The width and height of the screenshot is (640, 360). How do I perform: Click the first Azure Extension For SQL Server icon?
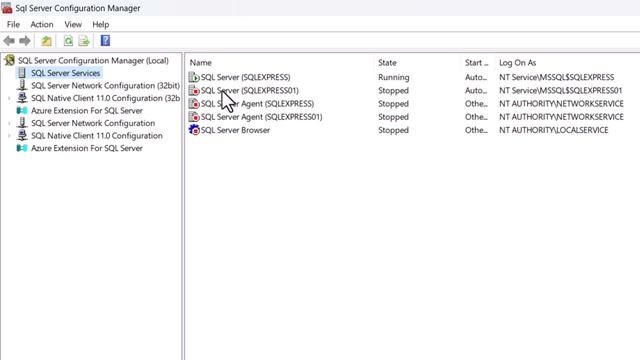(22, 111)
